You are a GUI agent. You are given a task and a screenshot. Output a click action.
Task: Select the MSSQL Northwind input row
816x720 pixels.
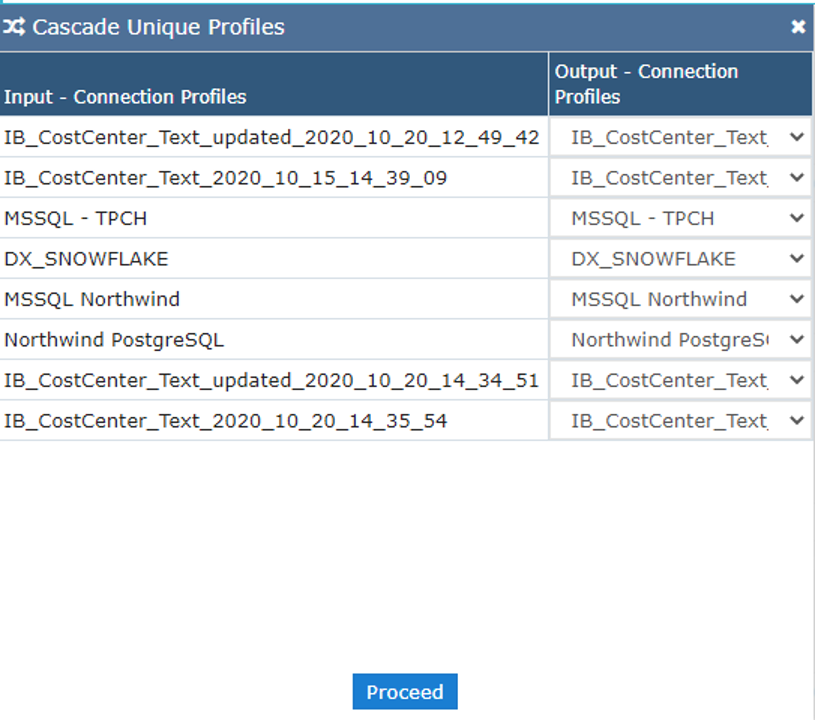(88, 299)
